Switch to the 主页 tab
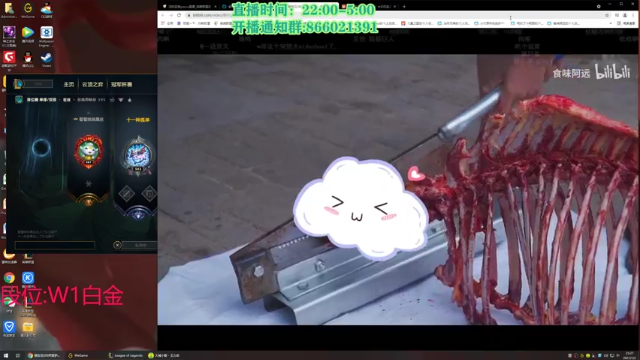This screenshot has width=640, height=360. [x=69, y=84]
